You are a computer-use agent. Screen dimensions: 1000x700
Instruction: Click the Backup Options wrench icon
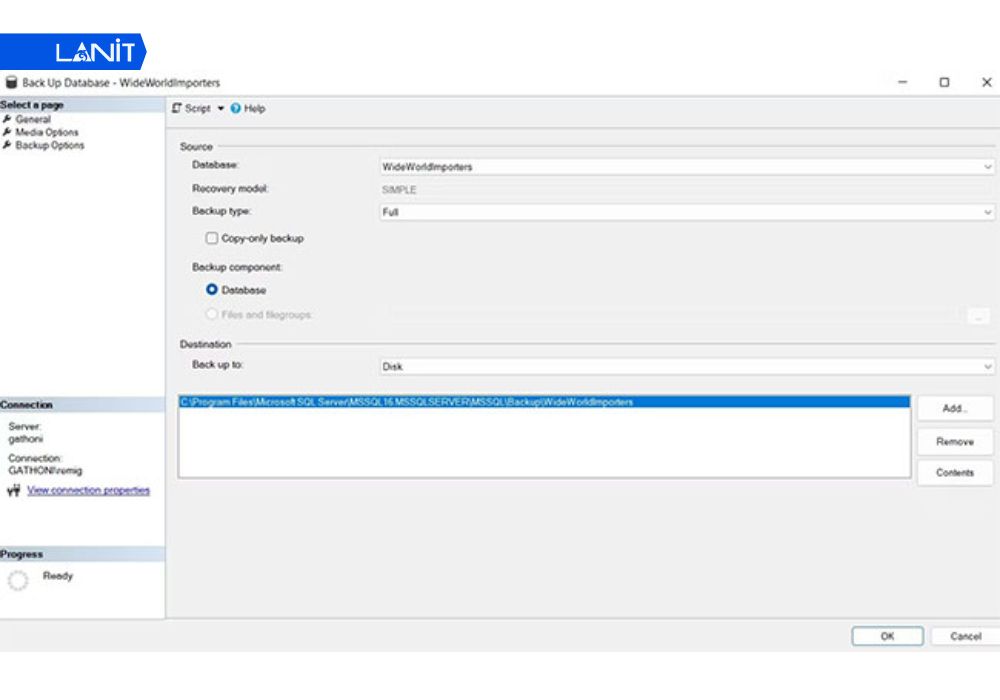click(x=8, y=145)
